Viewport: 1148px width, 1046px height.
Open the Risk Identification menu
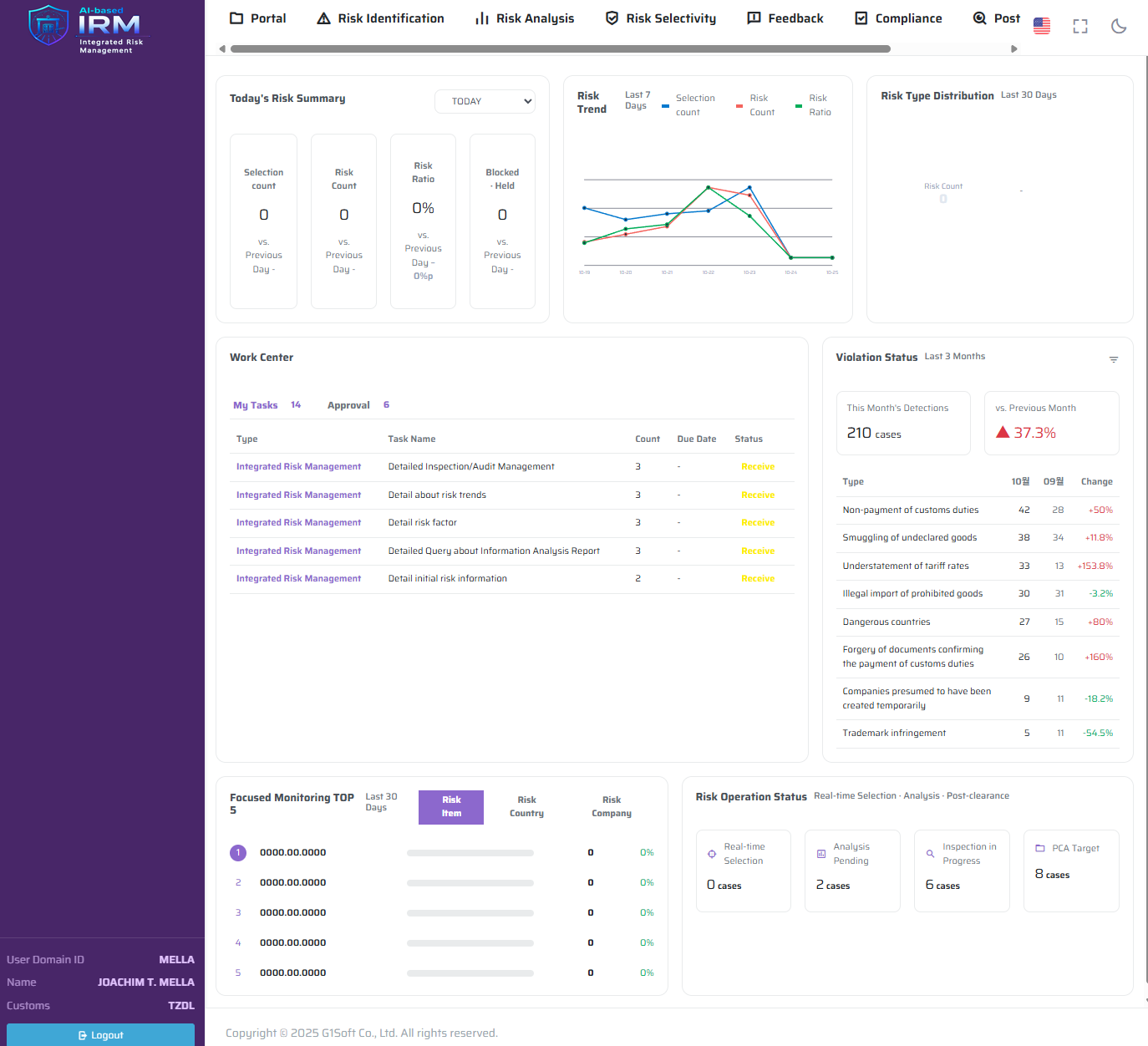point(381,18)
